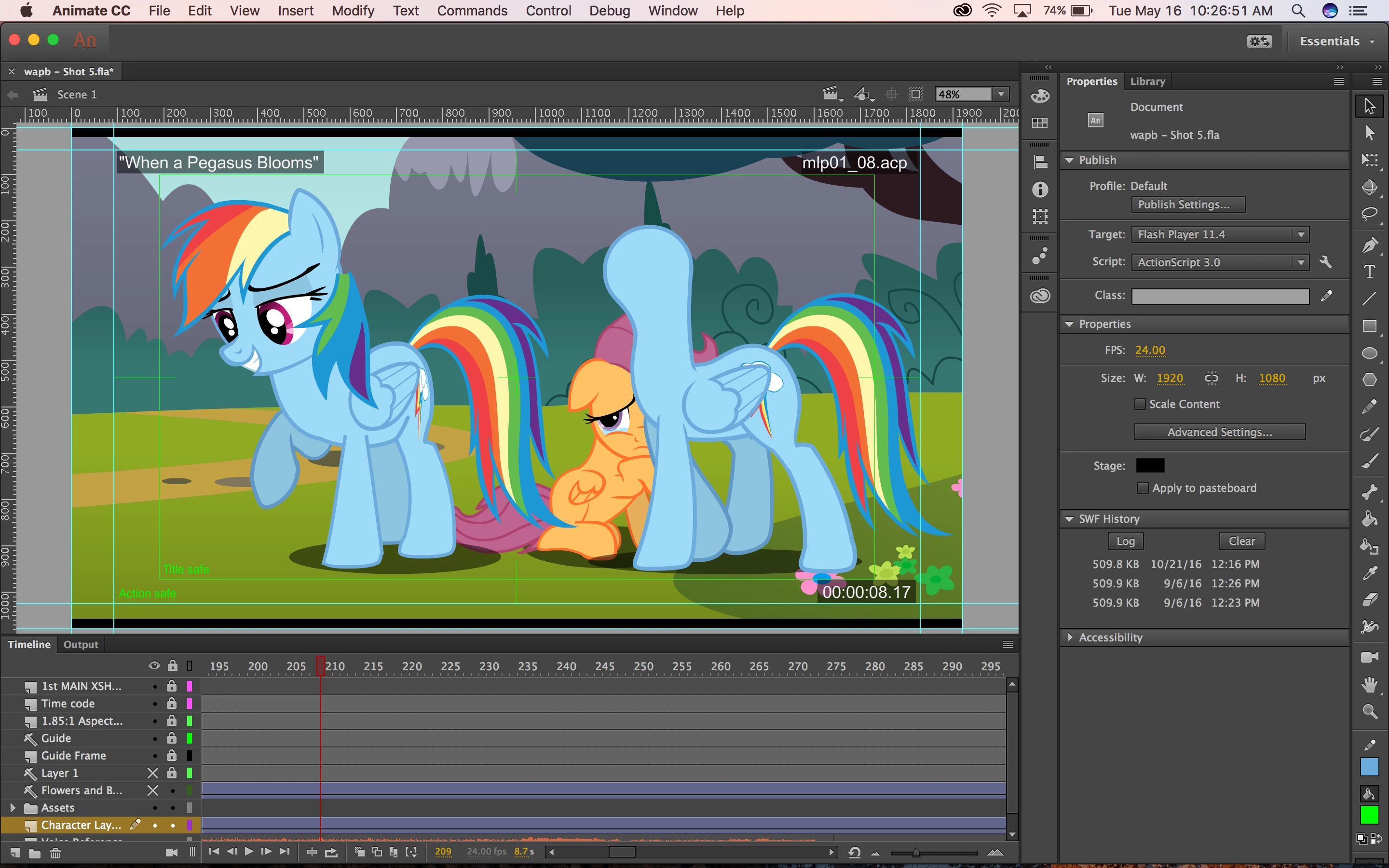This screenshot has height=868, width=1389.
Task: Check Apply to pasteboard option
Action: (x=1143, y=488)
